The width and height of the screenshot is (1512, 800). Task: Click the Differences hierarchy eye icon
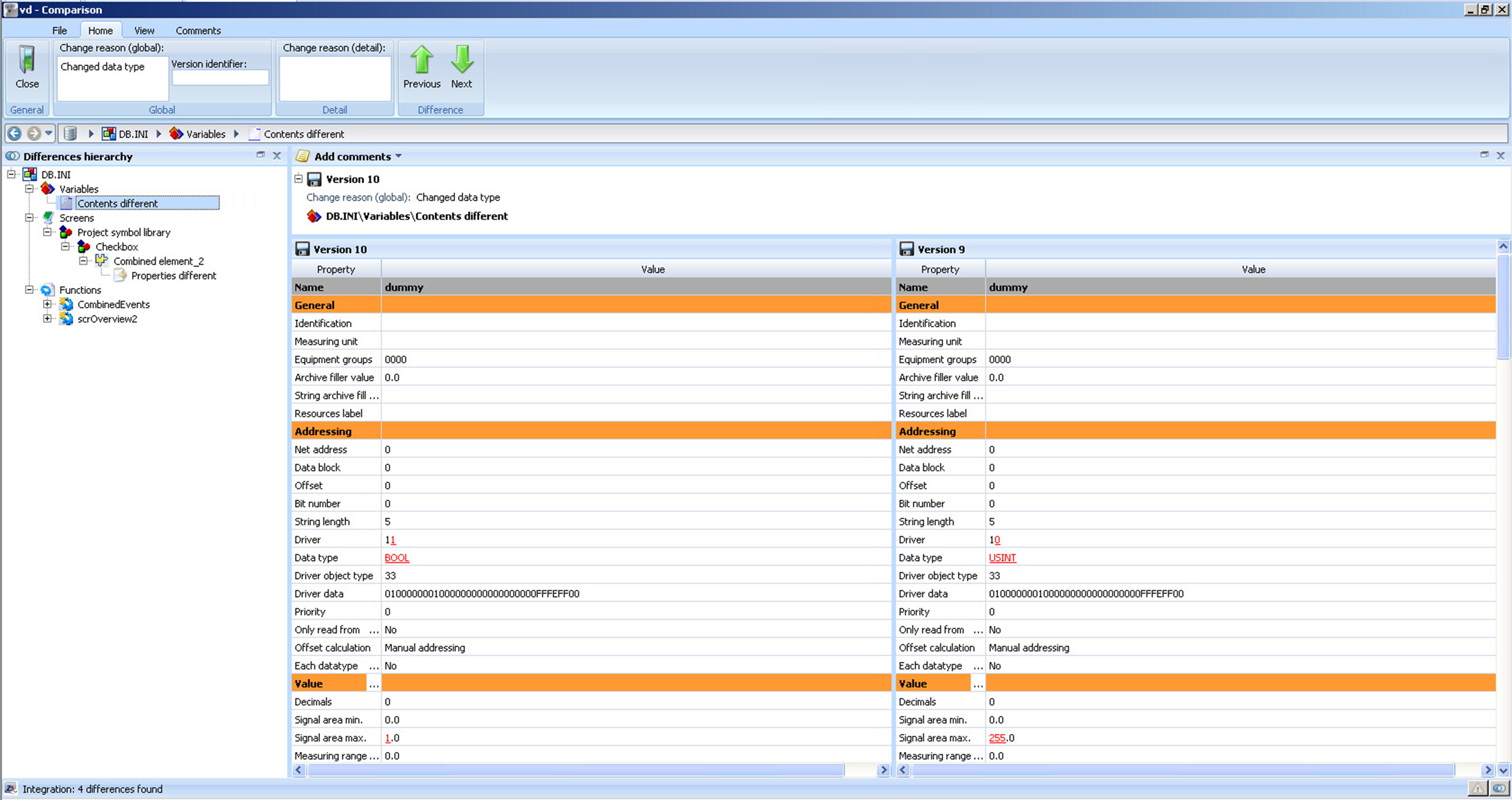pos(13,156)
